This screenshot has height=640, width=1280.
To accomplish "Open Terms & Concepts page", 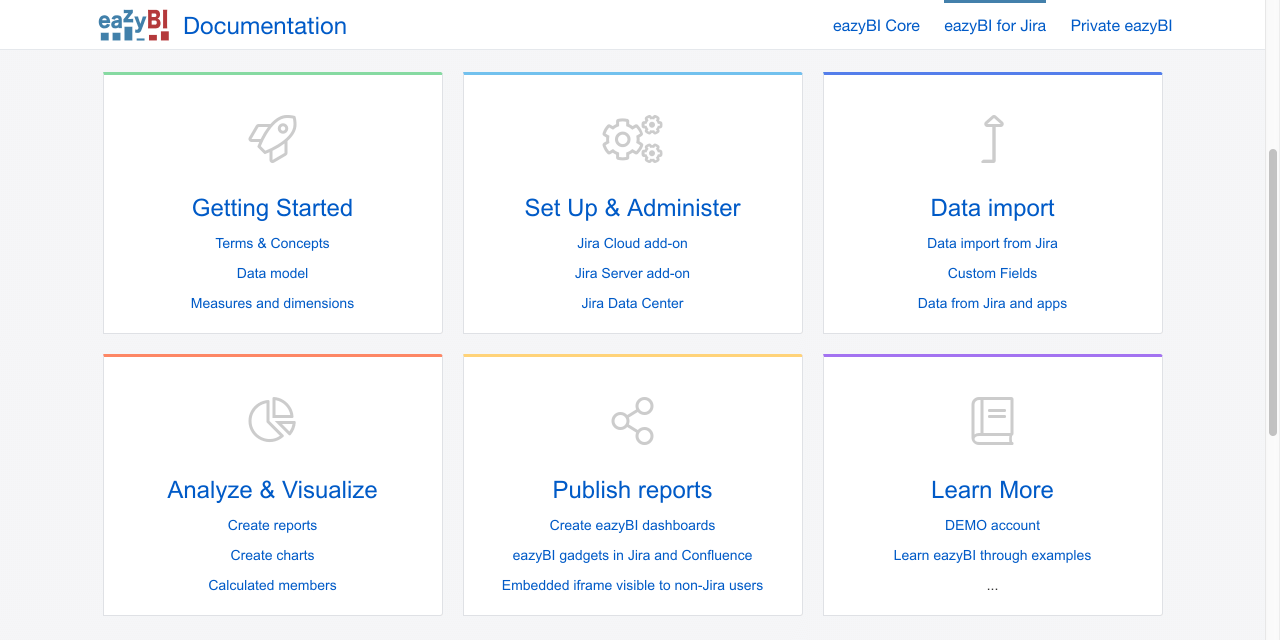I will click(272, 243).
